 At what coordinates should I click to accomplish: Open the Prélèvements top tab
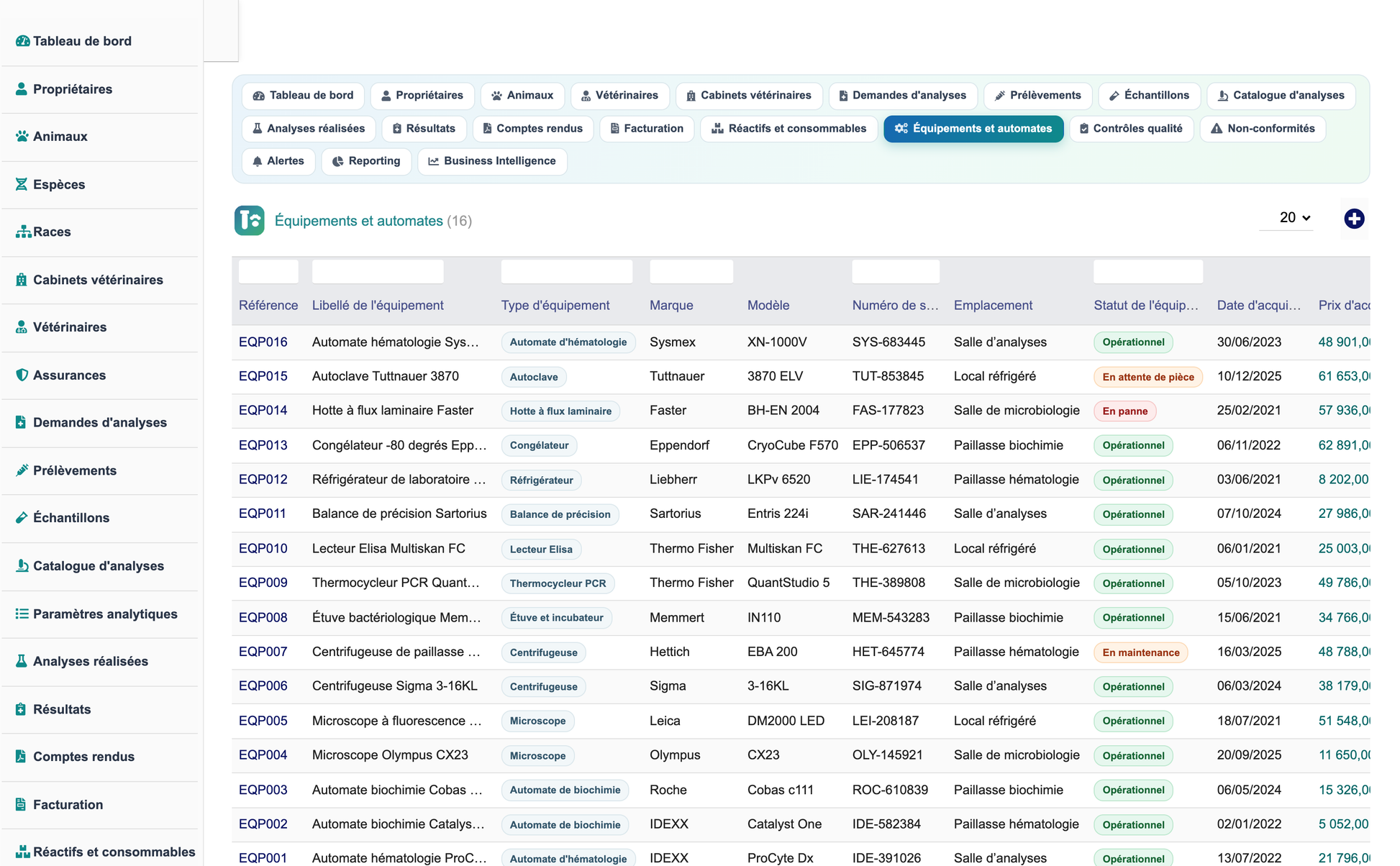(x=1037, y=96)
